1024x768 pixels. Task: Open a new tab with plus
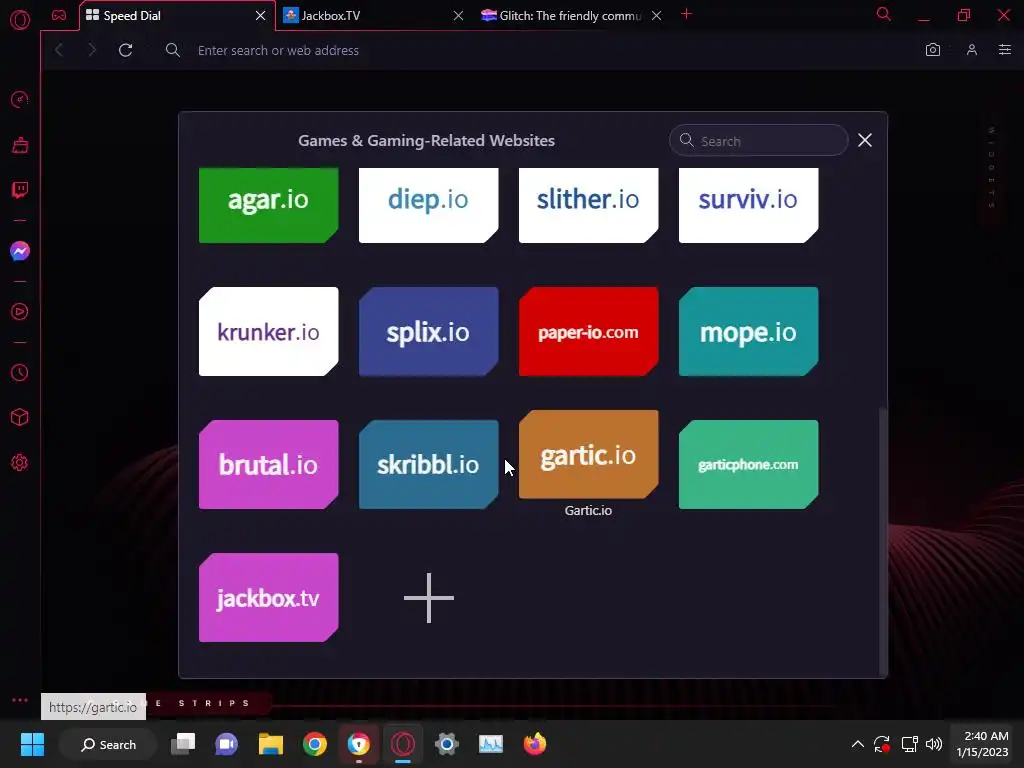(686, 14)
